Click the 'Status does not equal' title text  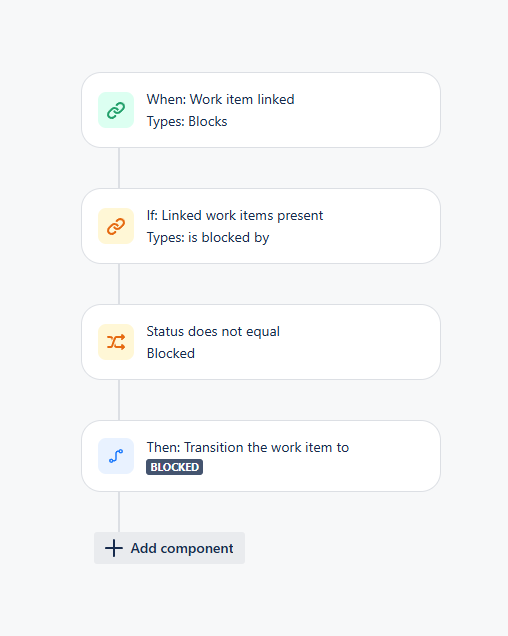click(213, 331)
